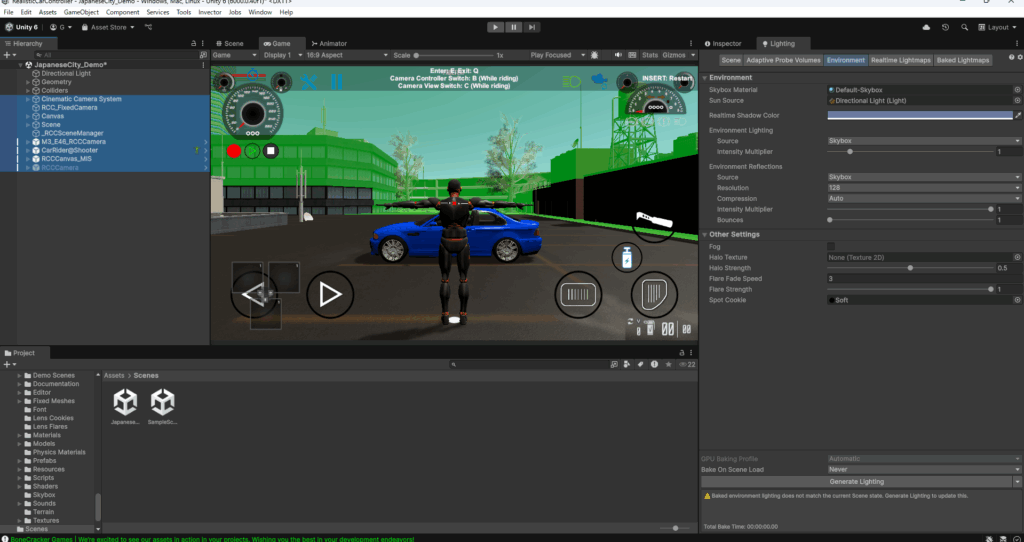
Task: Open the Undo History icon
Action: [x=945, y=27]
